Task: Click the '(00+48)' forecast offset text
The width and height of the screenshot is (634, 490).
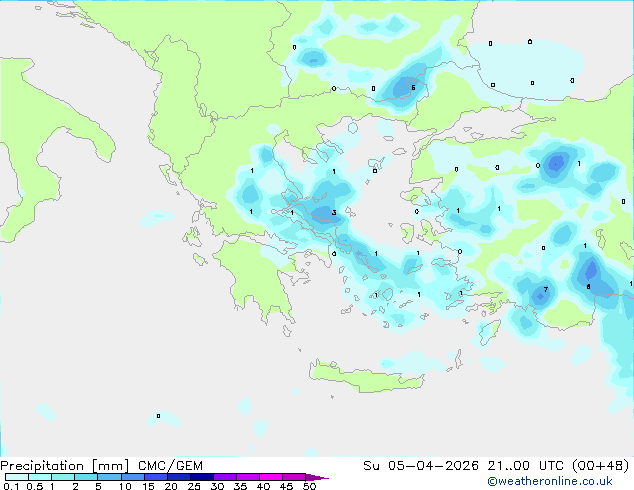Action: (601, 466)
